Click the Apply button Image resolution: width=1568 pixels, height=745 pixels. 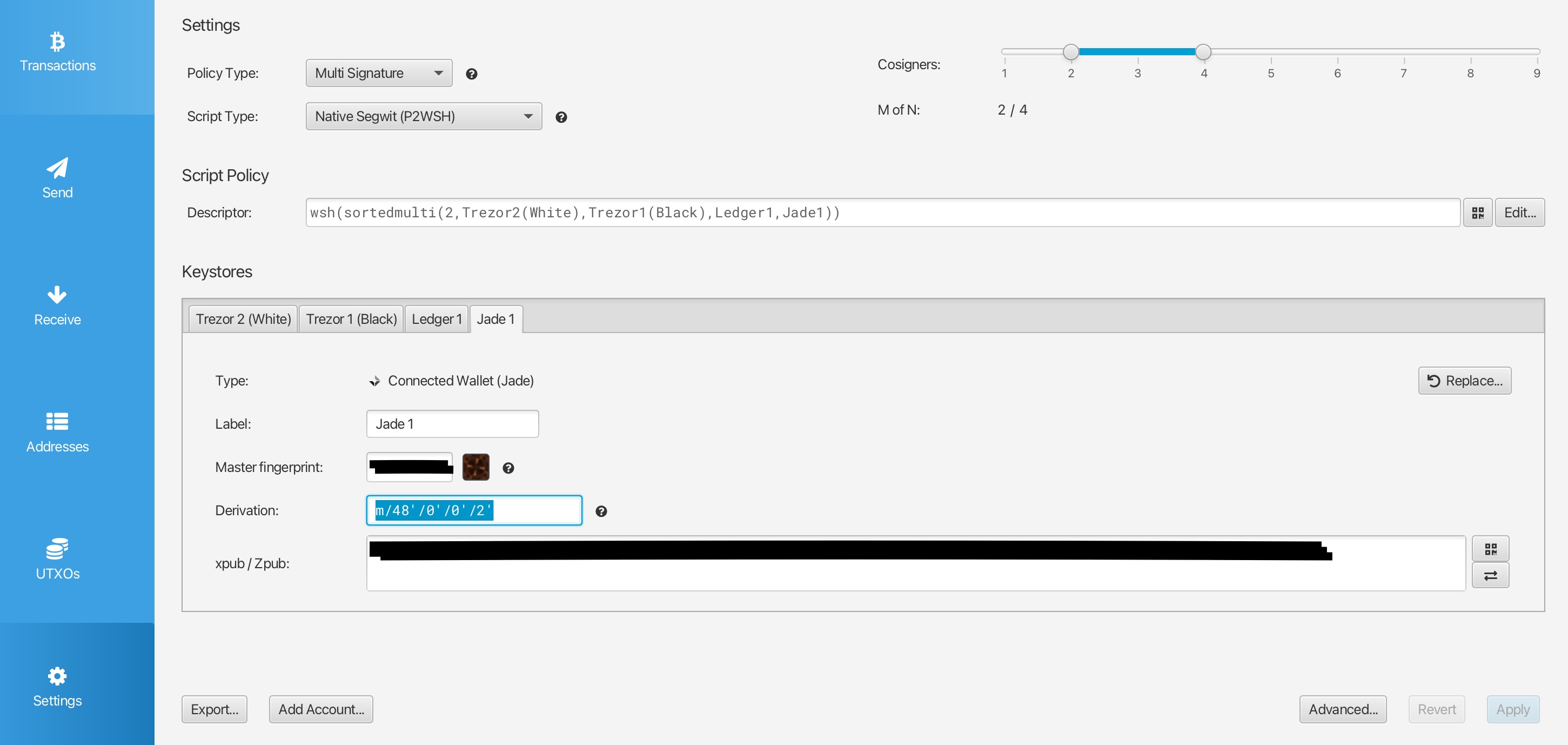tap(1512, 709)
